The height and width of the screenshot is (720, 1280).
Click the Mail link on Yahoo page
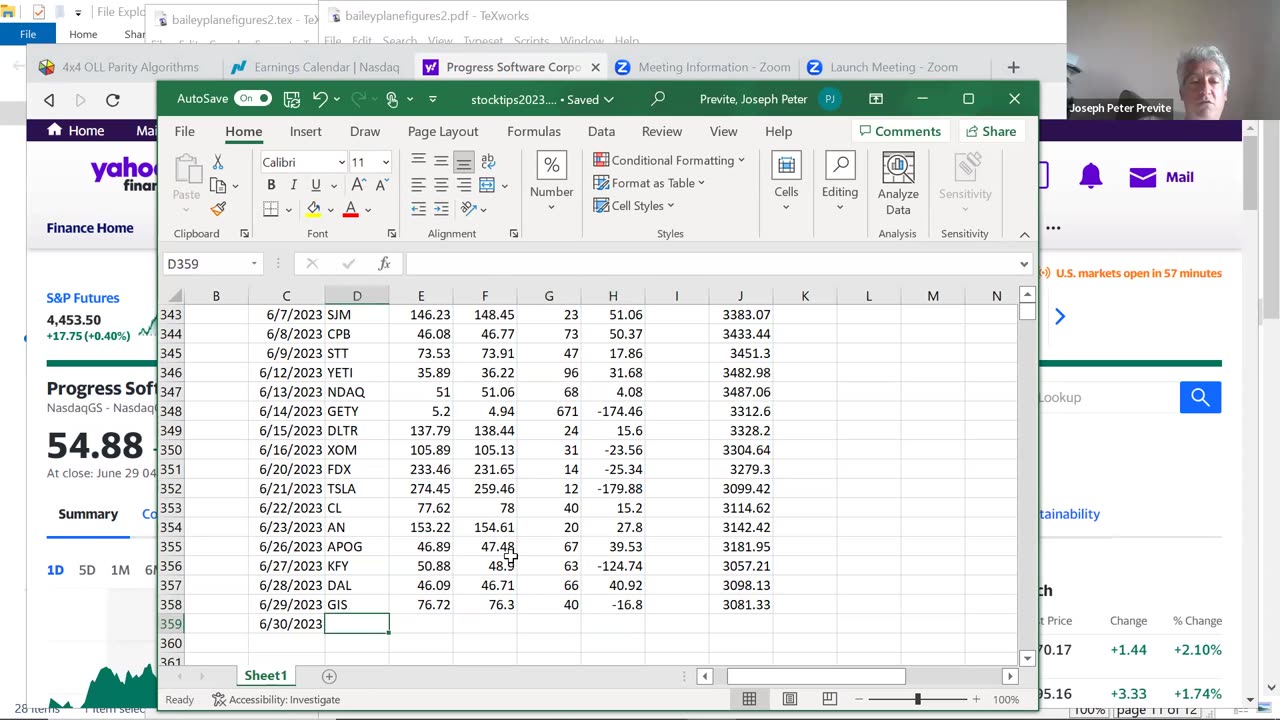(x=1161, y=177)
